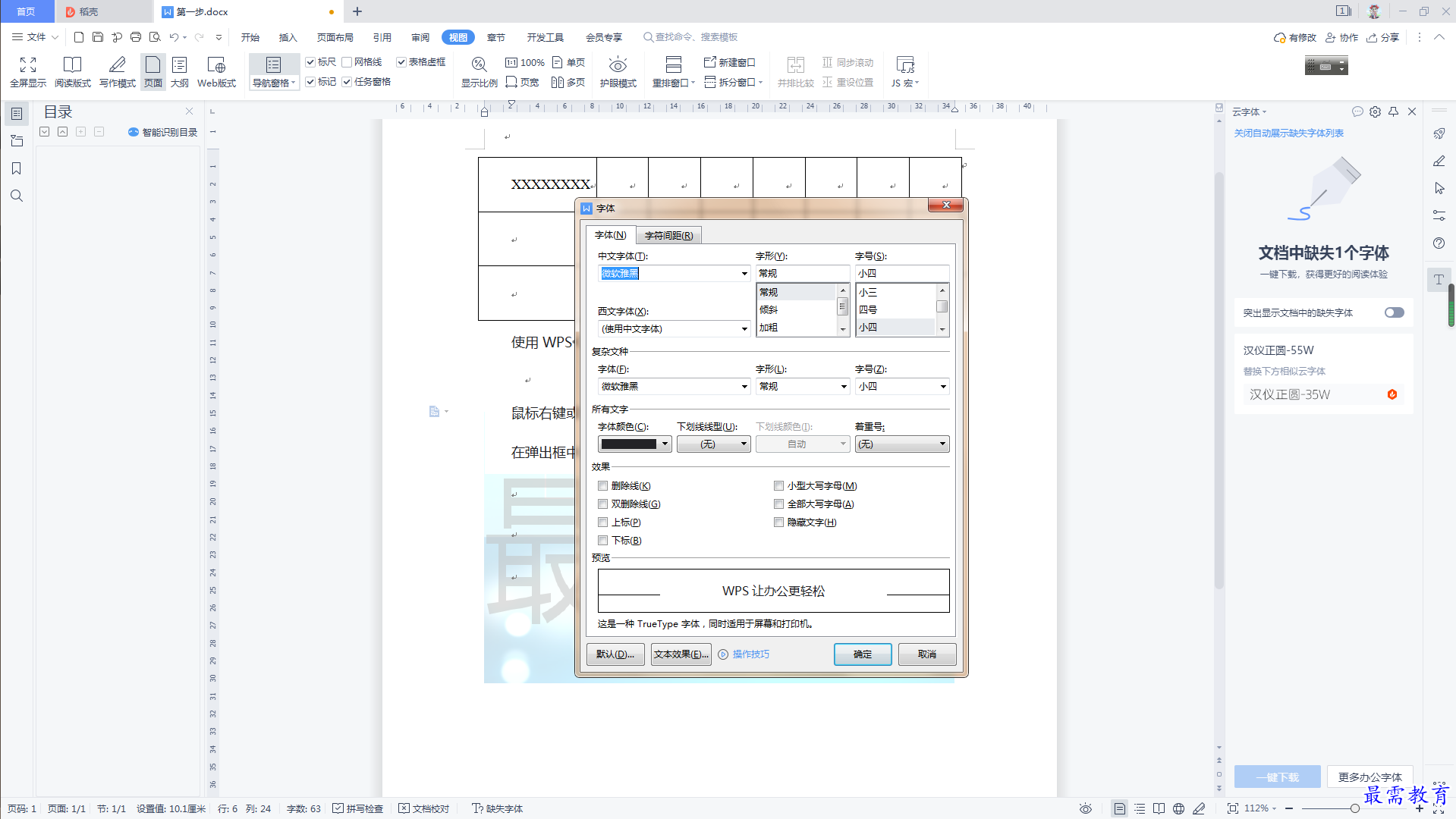Open the cloud font panel title dropdown
Screen dimensions: 1456x819
click(x=1250, y=112)
